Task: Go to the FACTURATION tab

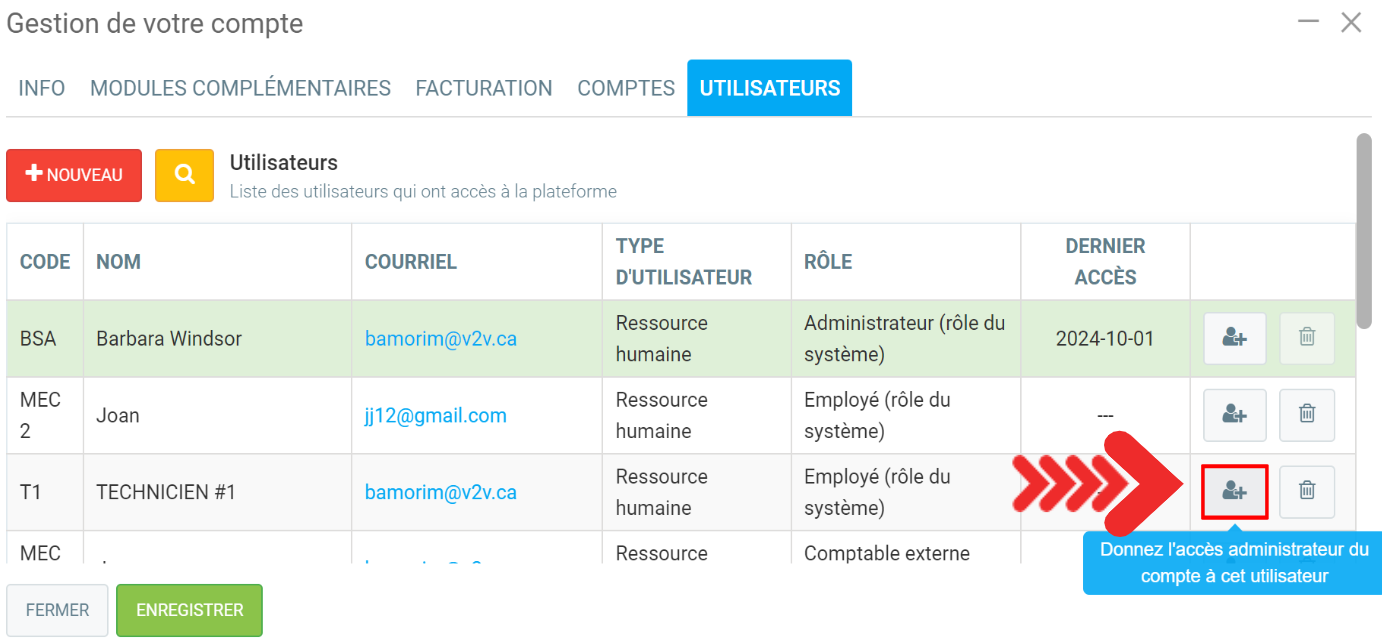Action: 484,88
